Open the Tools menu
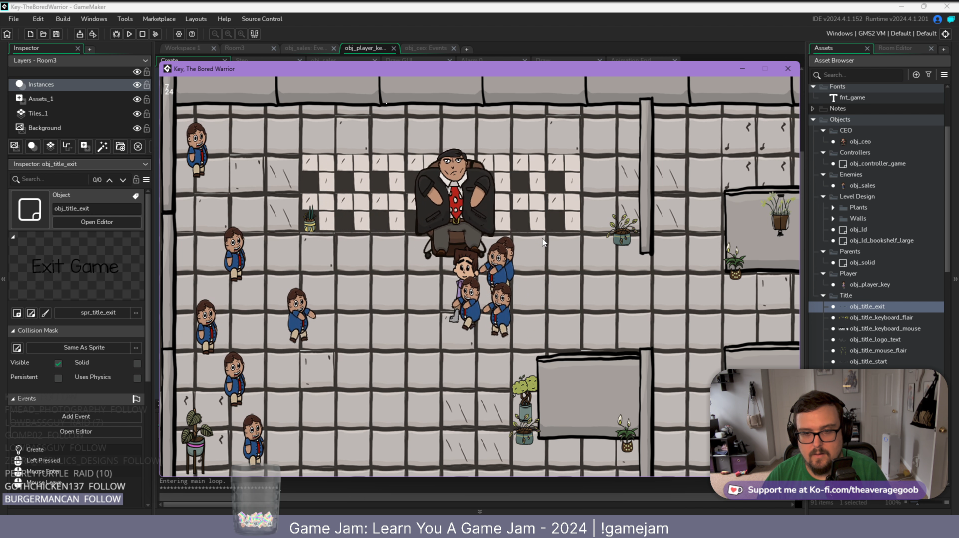Viewport: 959px width, 538px height. coord(125,19)
